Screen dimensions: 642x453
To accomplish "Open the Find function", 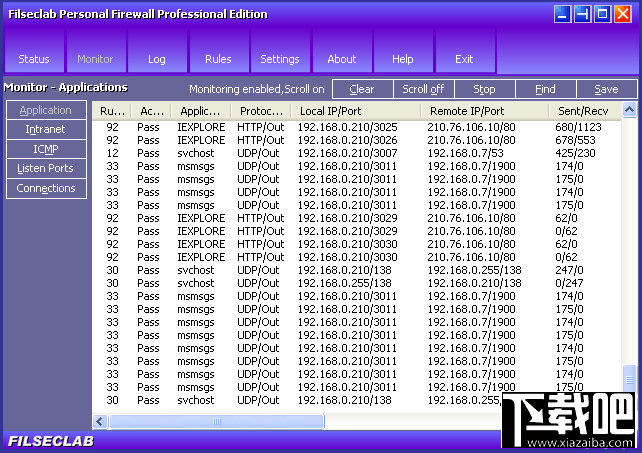I will click(545, 89).
